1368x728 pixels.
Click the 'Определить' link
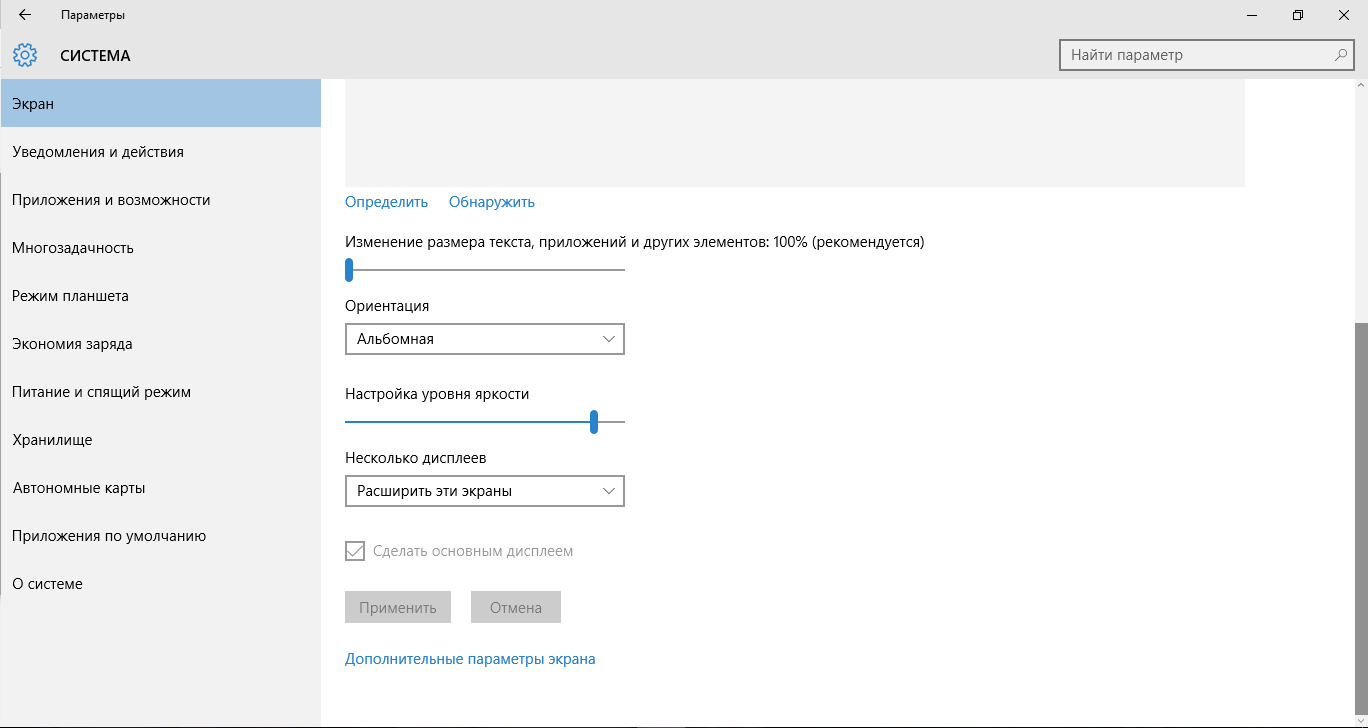point(386,202)
